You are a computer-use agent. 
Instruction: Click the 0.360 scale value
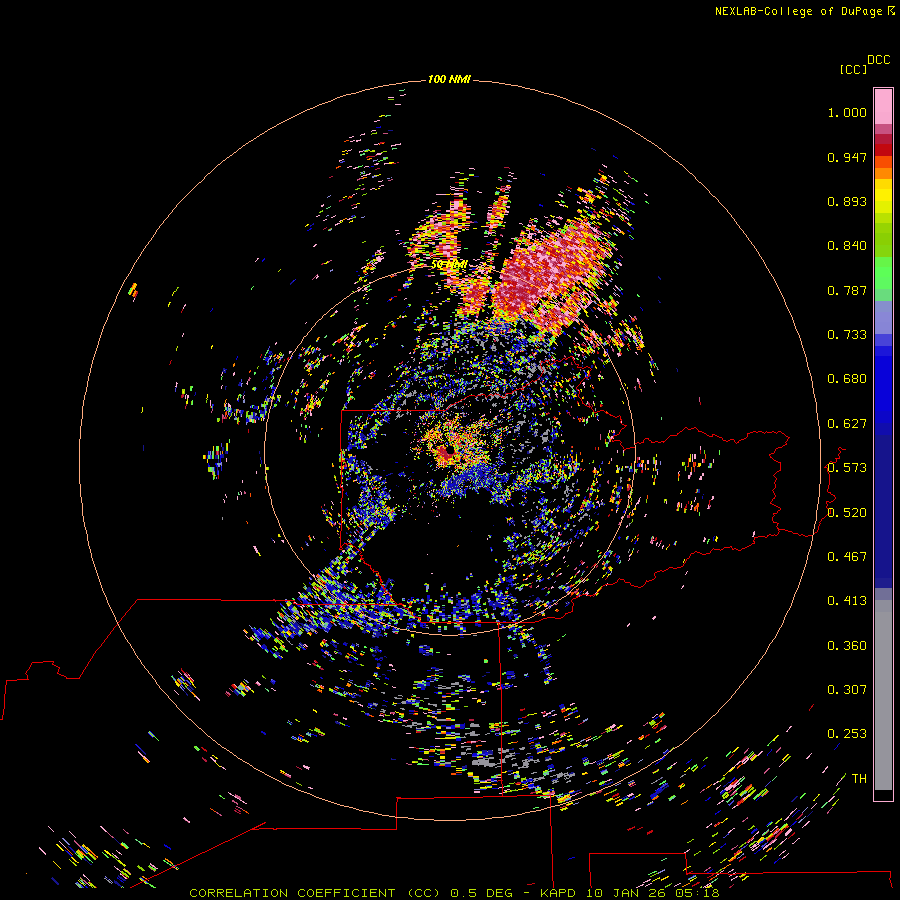[847, 646]
